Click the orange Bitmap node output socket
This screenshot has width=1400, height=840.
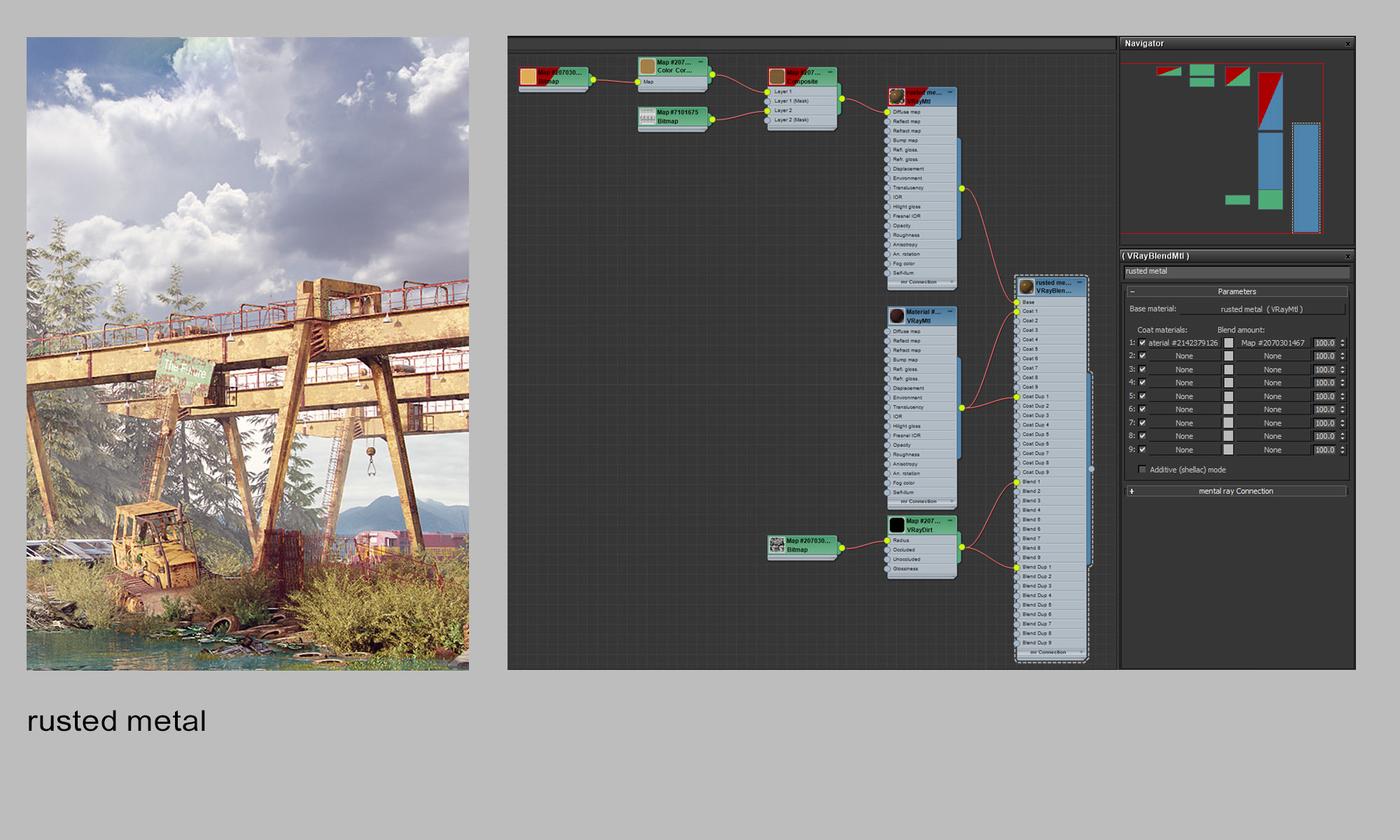tap(593, 80)
